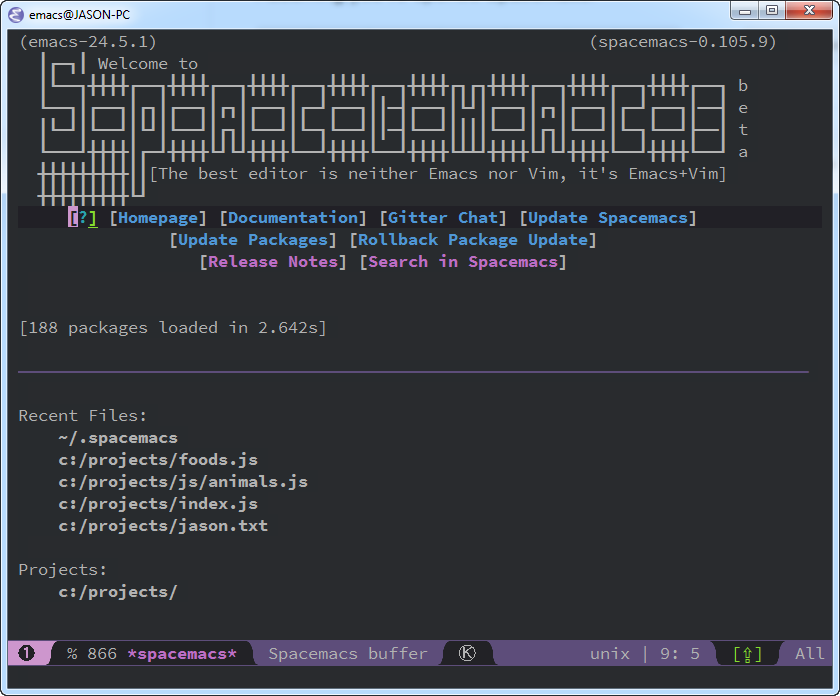The image size is (840, 696).
Task: Click the All buffer position indicator
Action: (809, 654)
